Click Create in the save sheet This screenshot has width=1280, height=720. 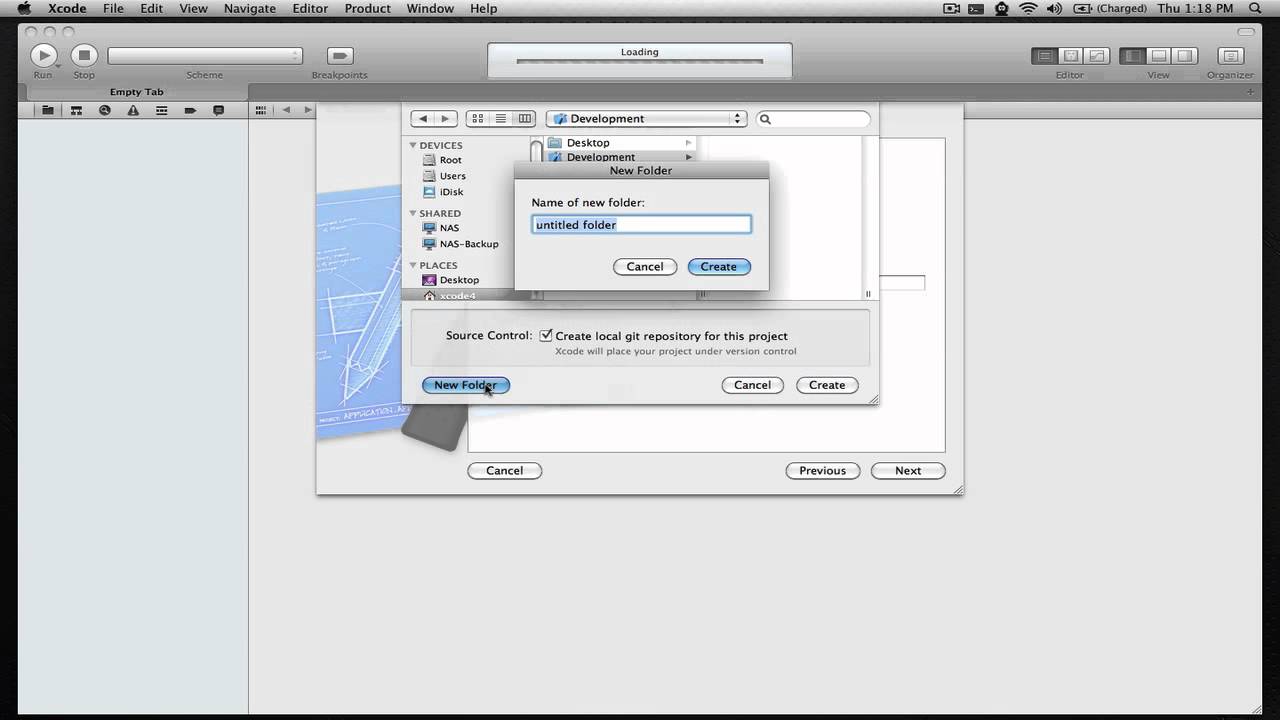tap(827, 385)
